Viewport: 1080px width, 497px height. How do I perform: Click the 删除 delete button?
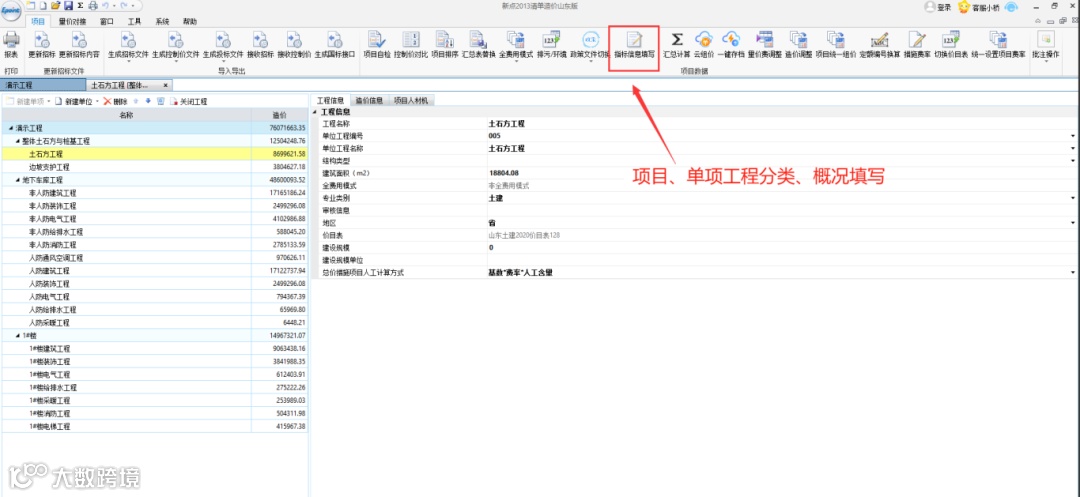116,101
